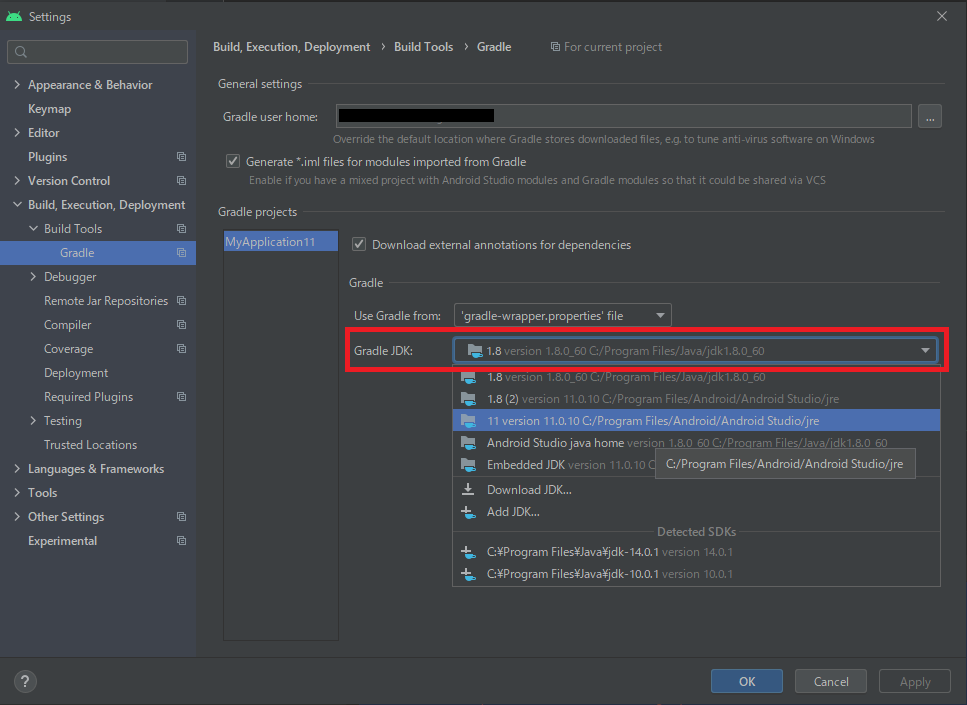Click the OK button
The width and height of the screenshot is (967, 705).
click(x=747, y=682)
